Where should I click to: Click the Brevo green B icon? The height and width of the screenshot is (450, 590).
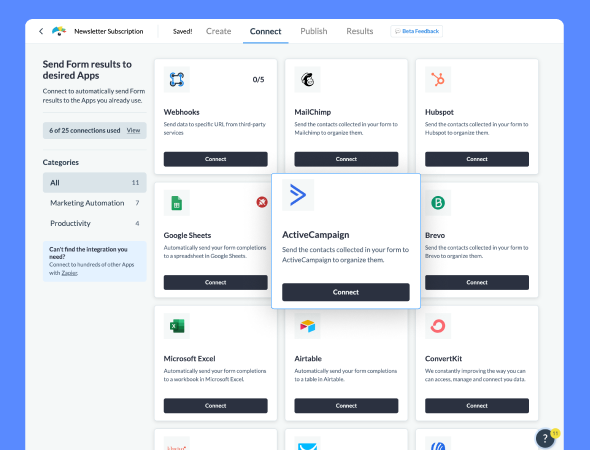pyautogui.click(x=438, y=203)
